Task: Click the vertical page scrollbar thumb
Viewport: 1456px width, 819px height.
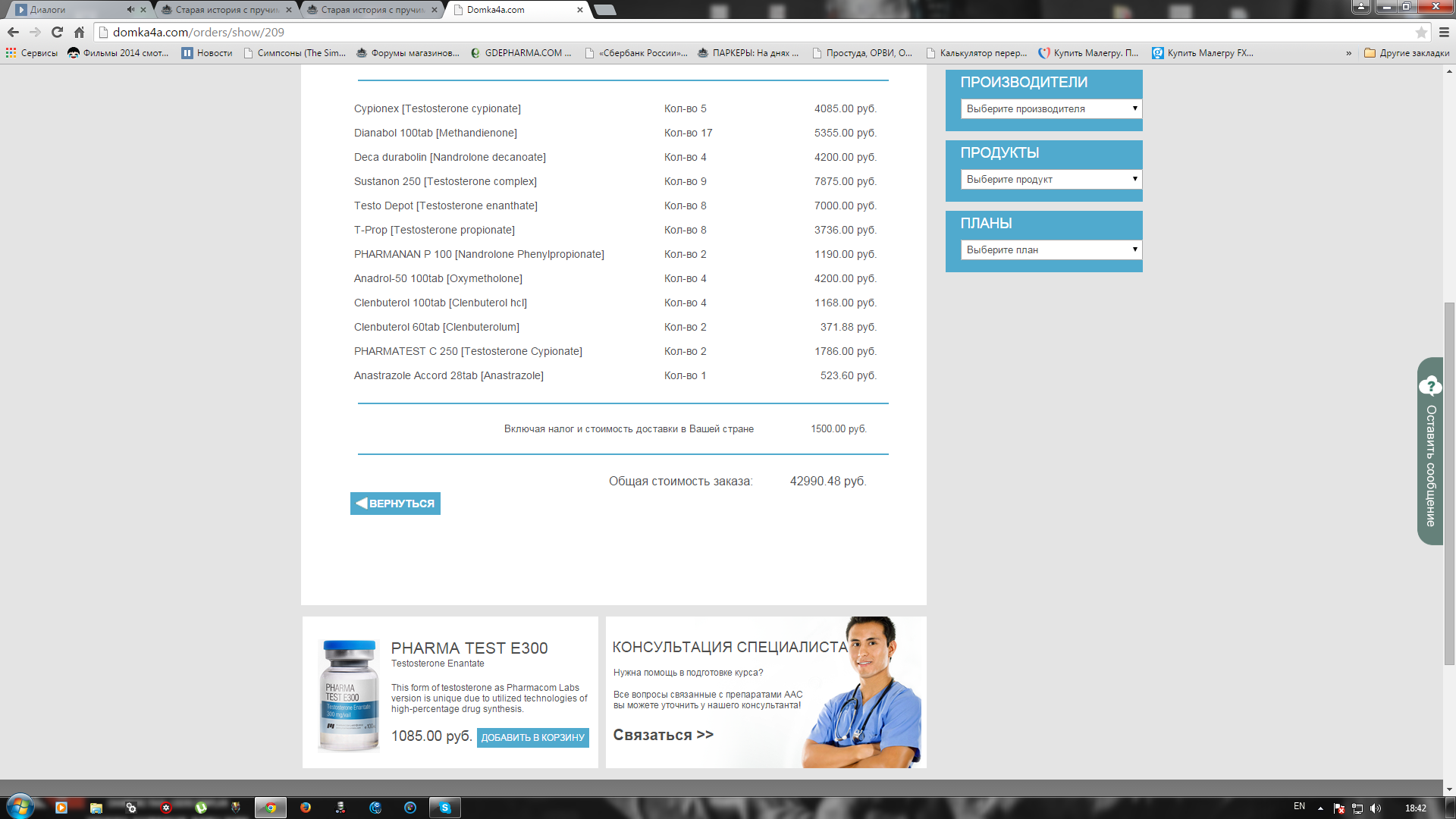Action: [x=1449, y=482]
